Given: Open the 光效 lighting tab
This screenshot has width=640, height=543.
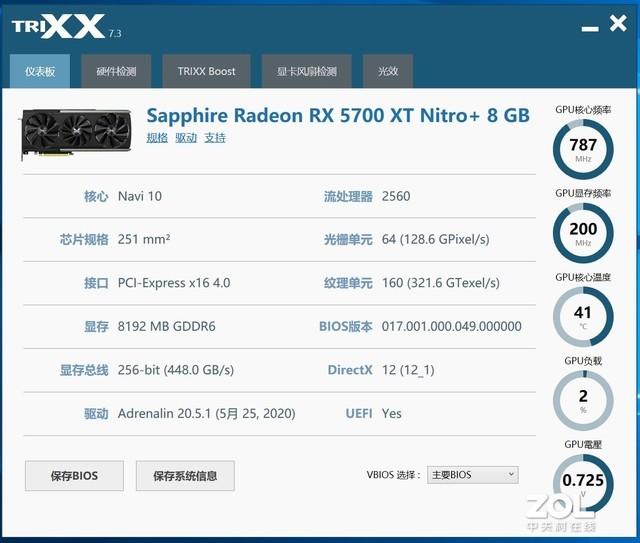Looking at the screenshot, I should click(388, 71).
